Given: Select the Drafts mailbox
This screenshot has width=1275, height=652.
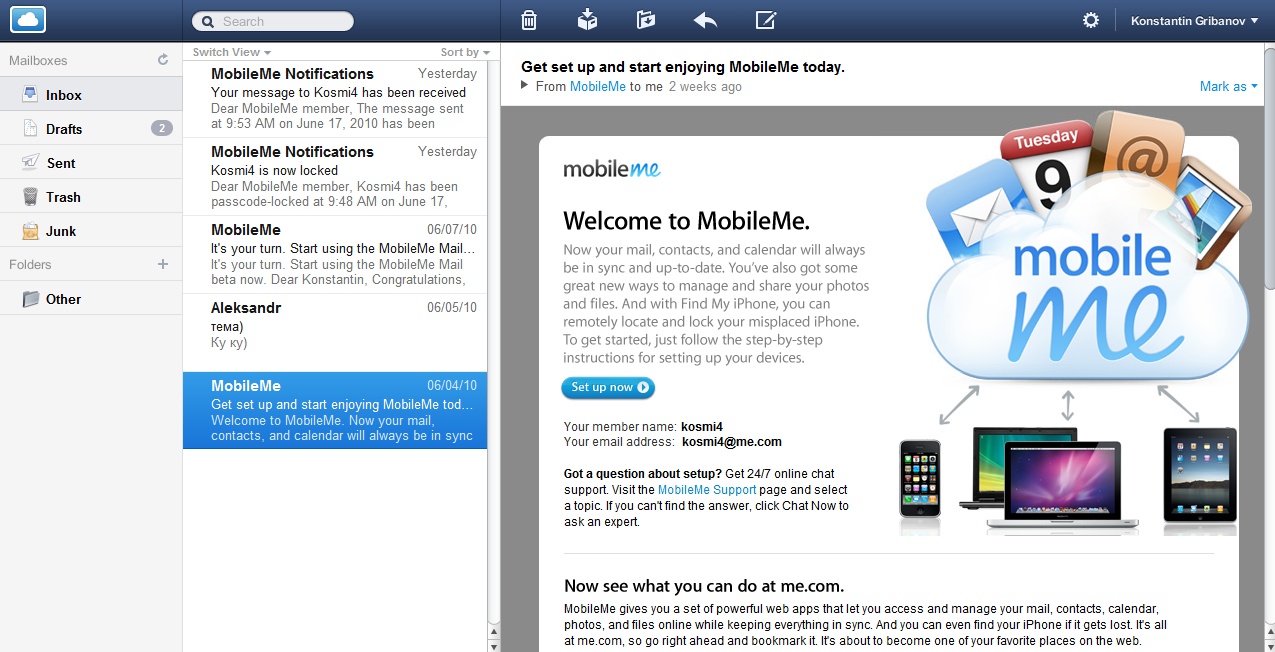Looking at the screenshot, I should tap(91, 128).
